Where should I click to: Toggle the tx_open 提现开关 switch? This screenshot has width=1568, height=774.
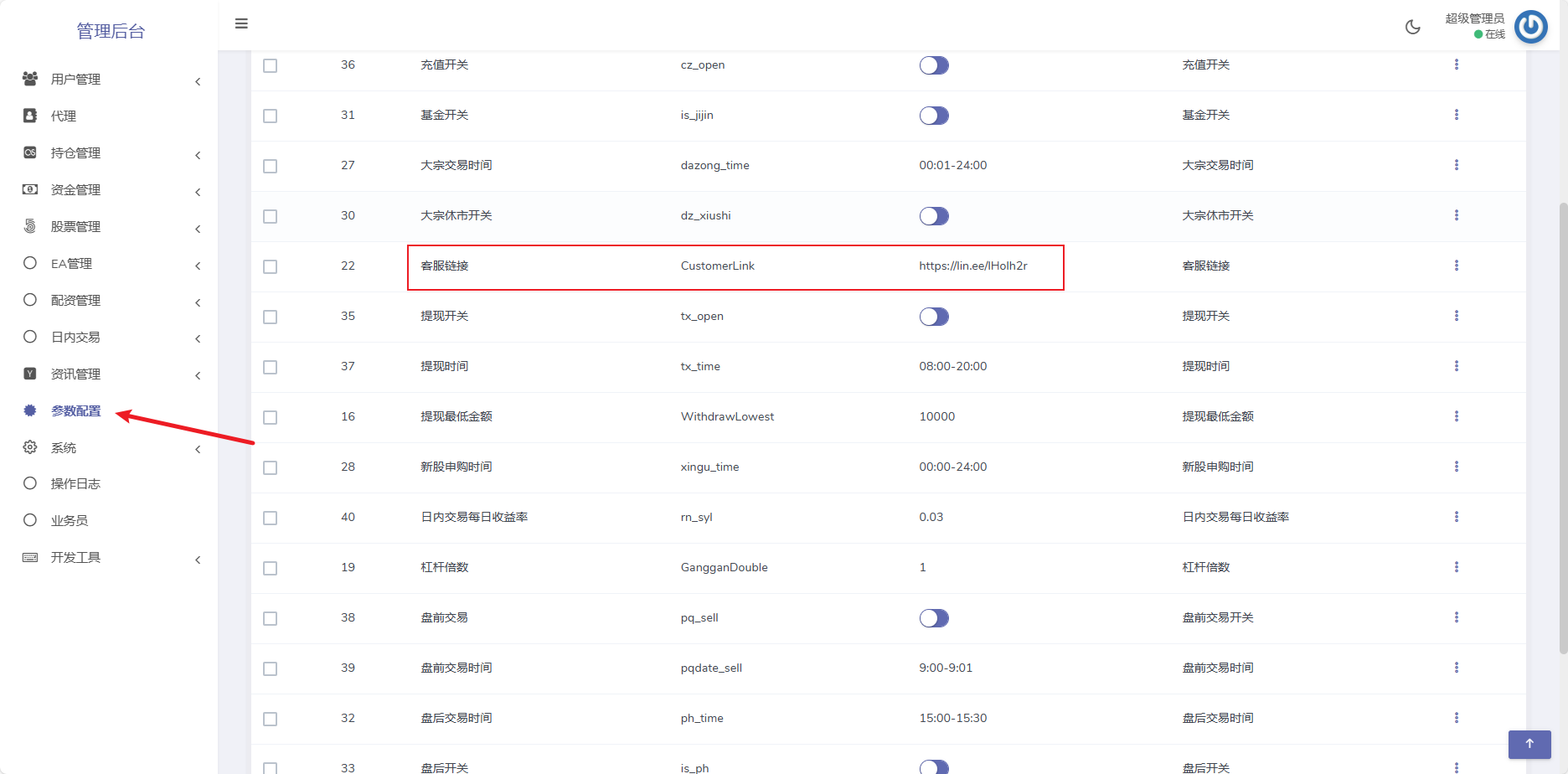point(933,317)
